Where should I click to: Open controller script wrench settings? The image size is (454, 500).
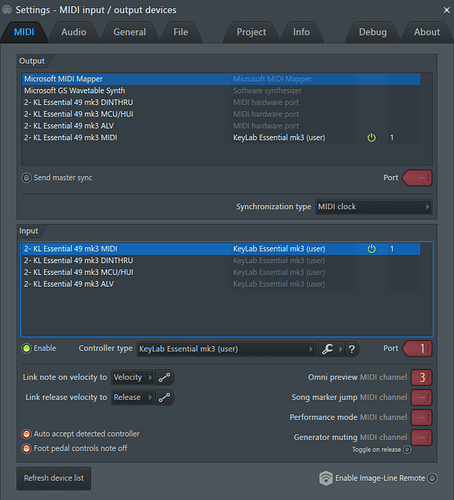coord(327,349)
